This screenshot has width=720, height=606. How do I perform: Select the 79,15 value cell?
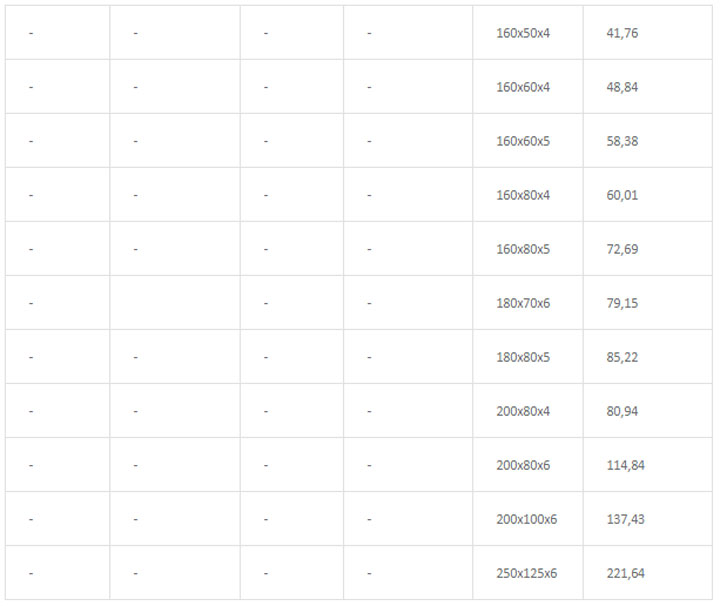pos(622,303)
